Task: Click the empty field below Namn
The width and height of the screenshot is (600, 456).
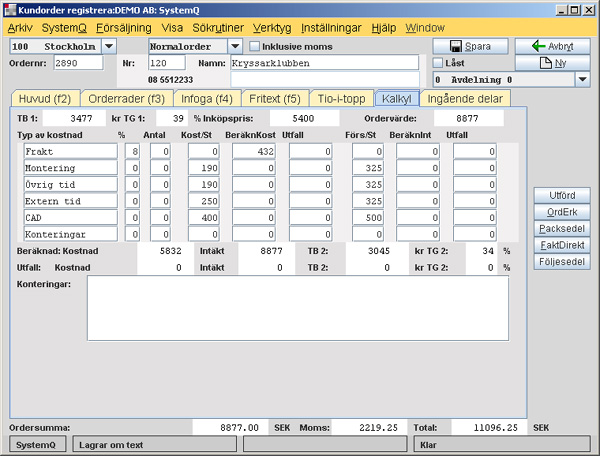Action: (x=324, y=80)
